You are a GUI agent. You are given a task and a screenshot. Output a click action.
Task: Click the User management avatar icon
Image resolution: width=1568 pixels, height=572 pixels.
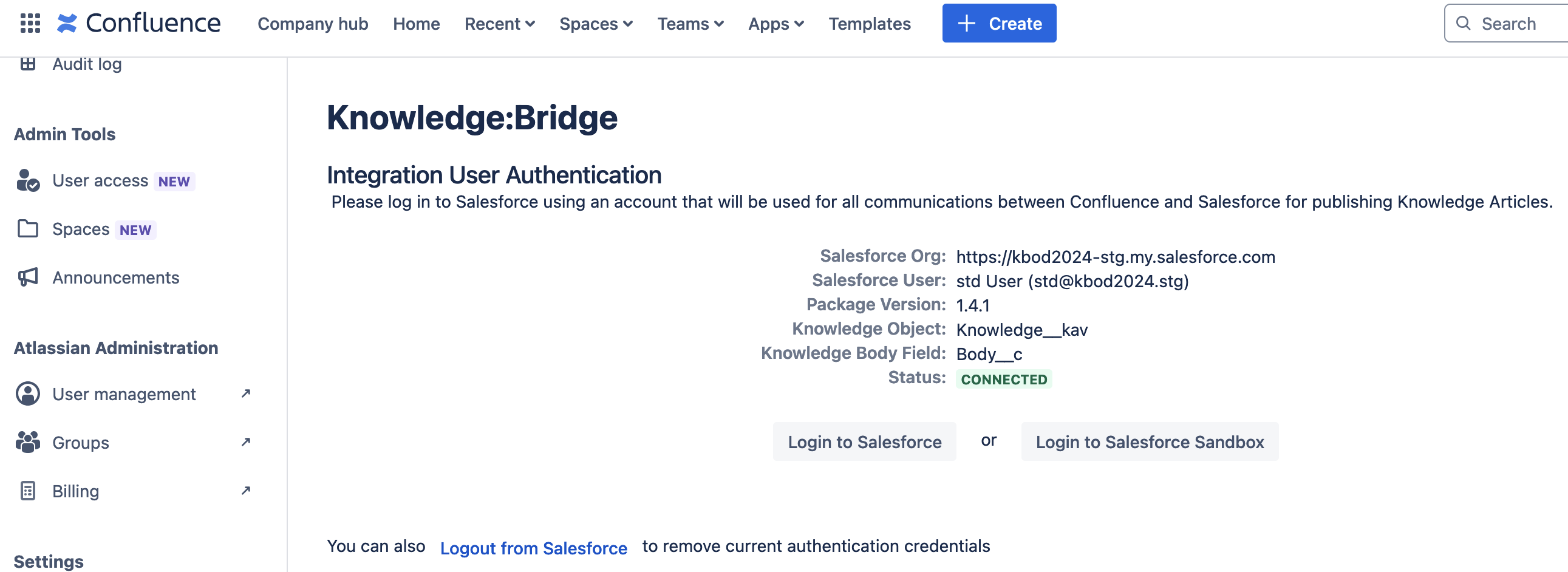click(28, 394)
